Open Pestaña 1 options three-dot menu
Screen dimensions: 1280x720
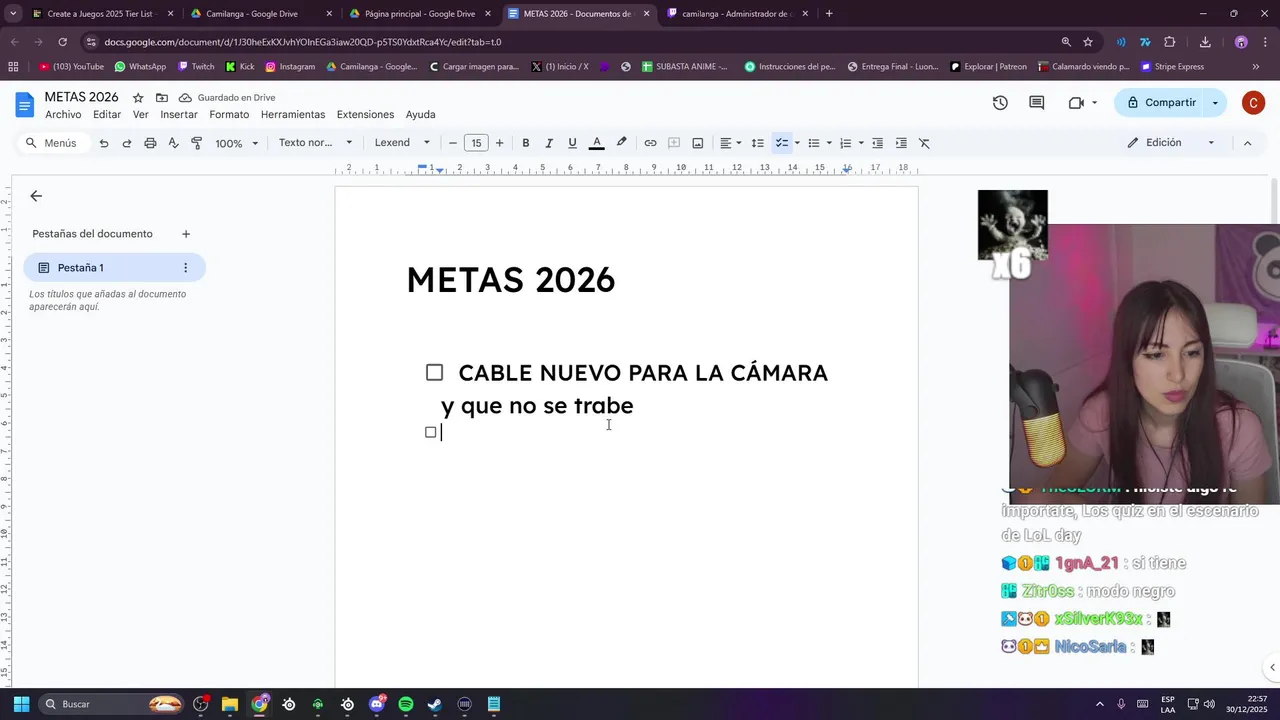pyautogui.click(x=185, y=268)
